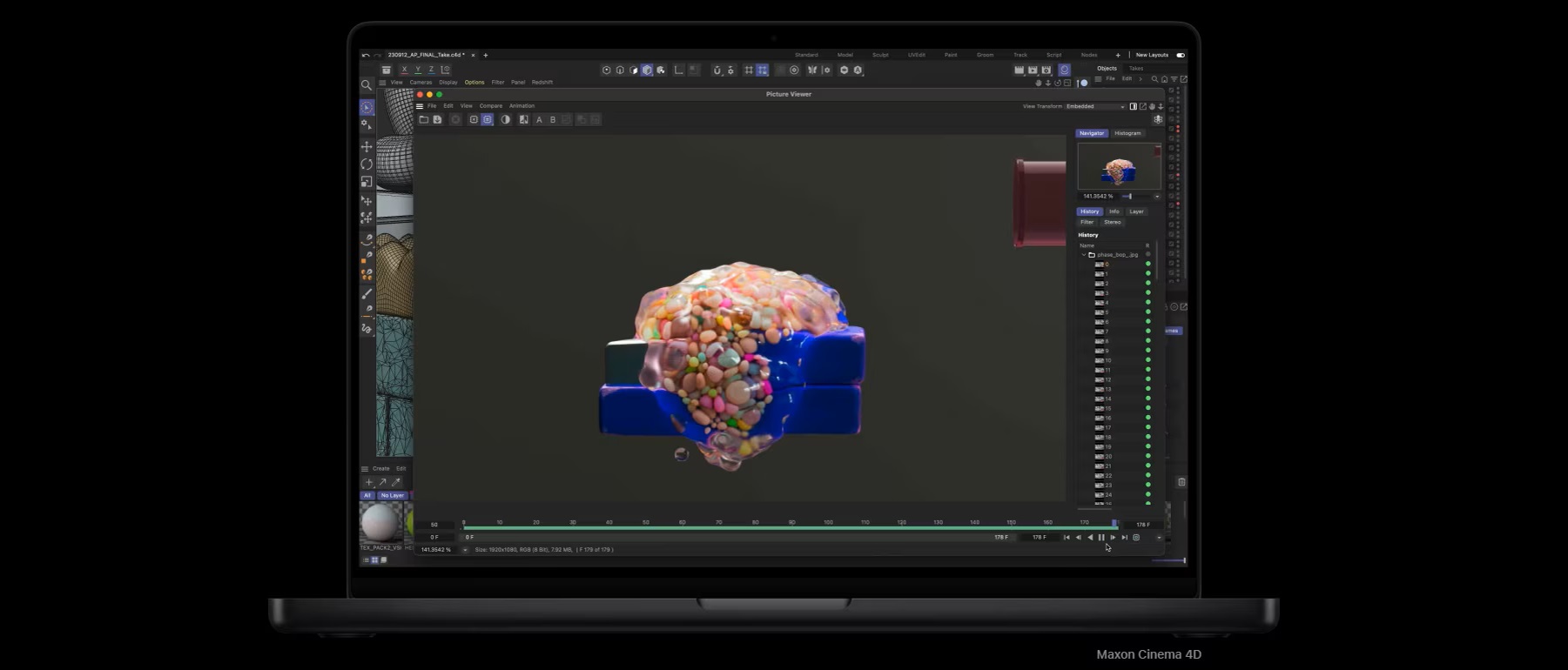Viewport: 1568px width, 670px height.
Task: Click the undo arrow in top bar
Action: (x=366, y=55)
